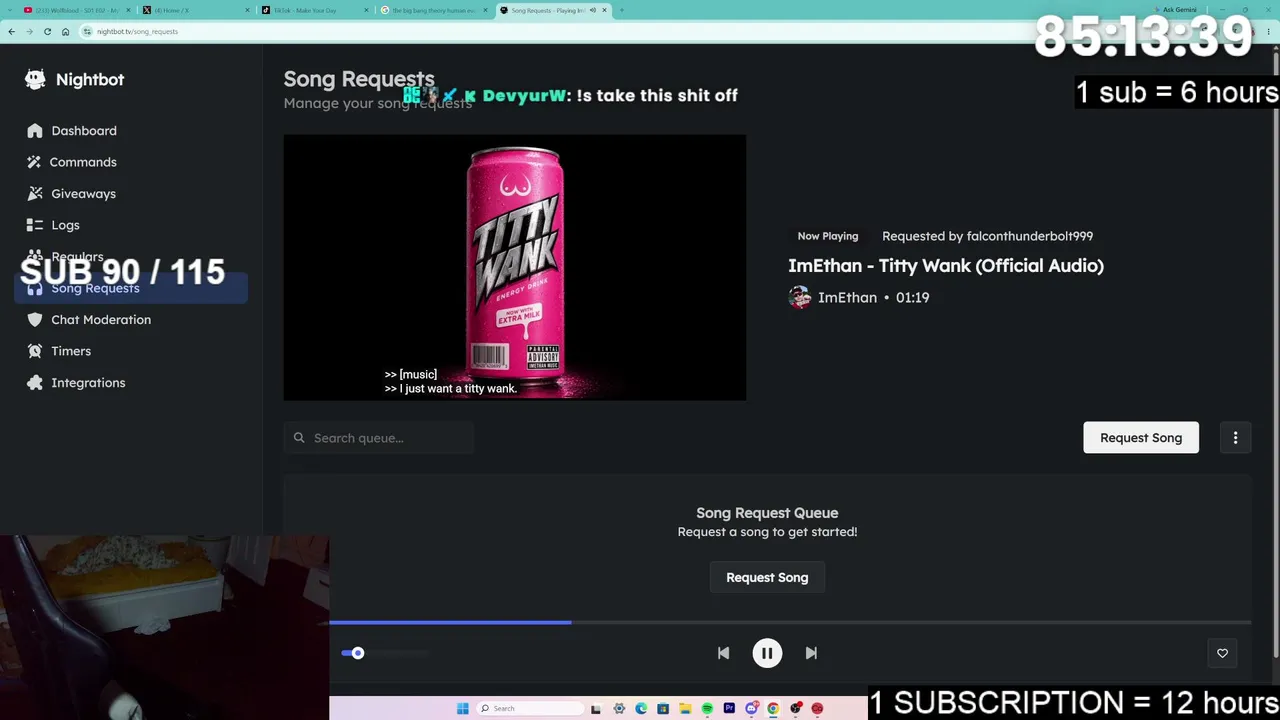
Task: Focus the Search queue input field
Action: 378,438
